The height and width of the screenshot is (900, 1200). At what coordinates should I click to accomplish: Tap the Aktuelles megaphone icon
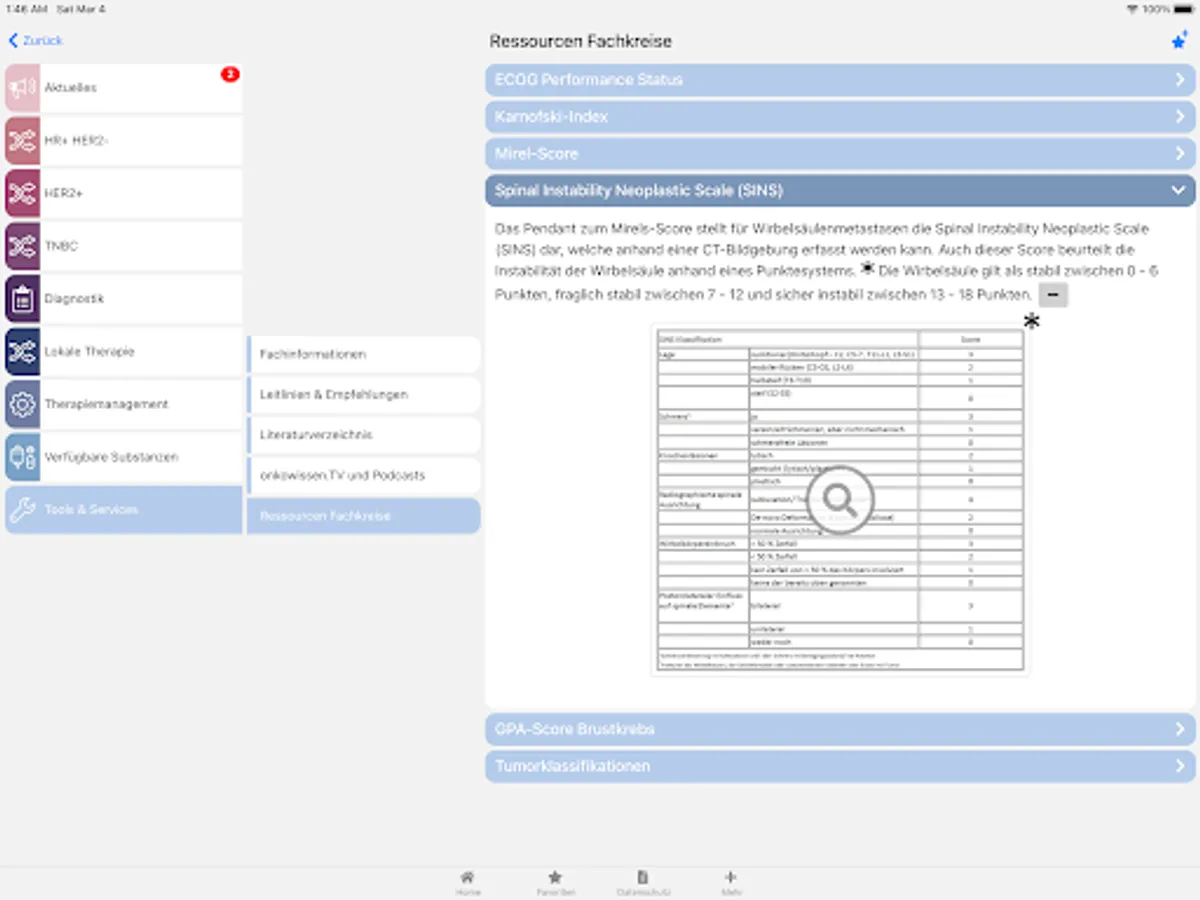point(22,88)
